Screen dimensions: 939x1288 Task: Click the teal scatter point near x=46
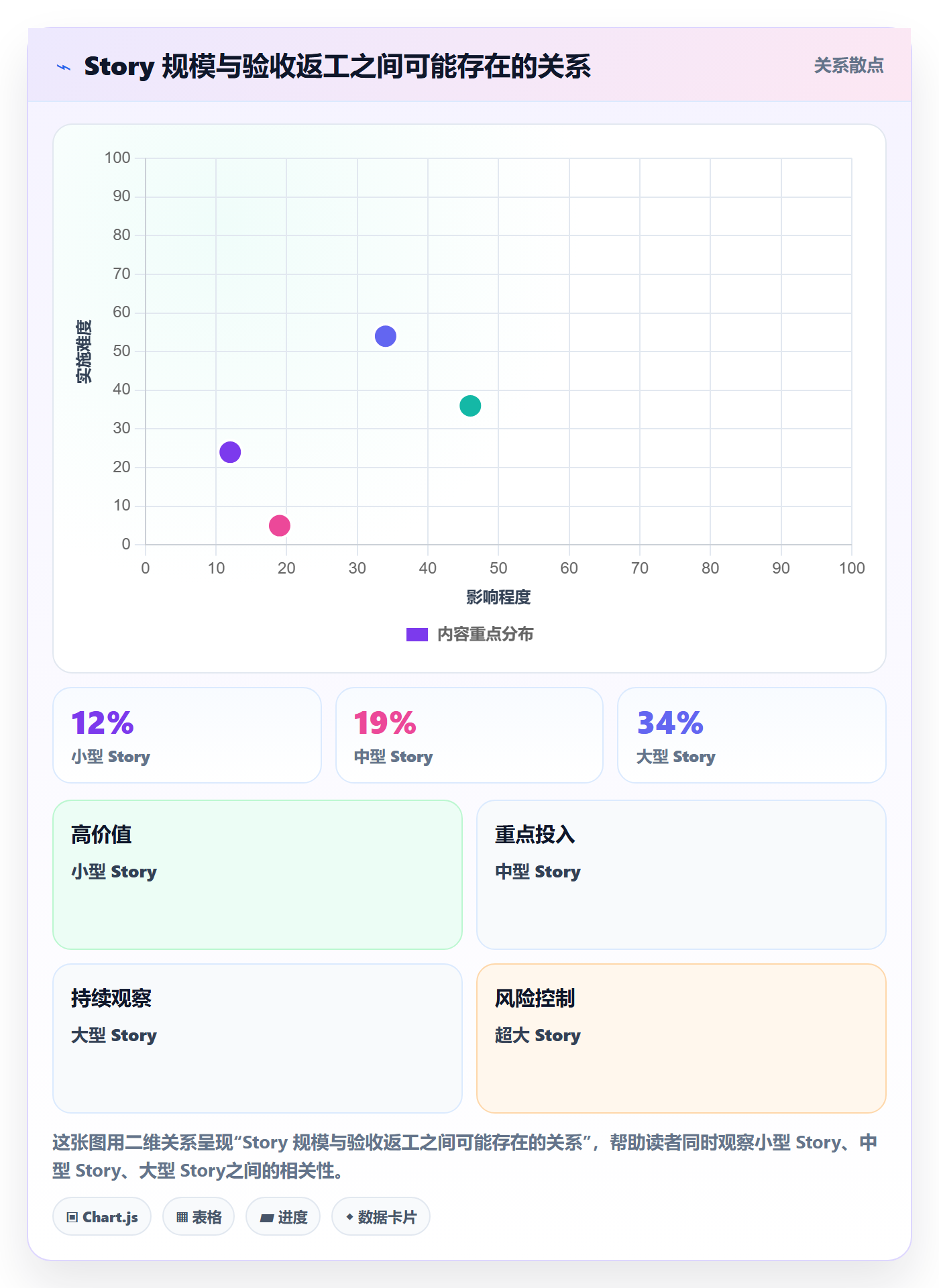[x=470, y=406]
